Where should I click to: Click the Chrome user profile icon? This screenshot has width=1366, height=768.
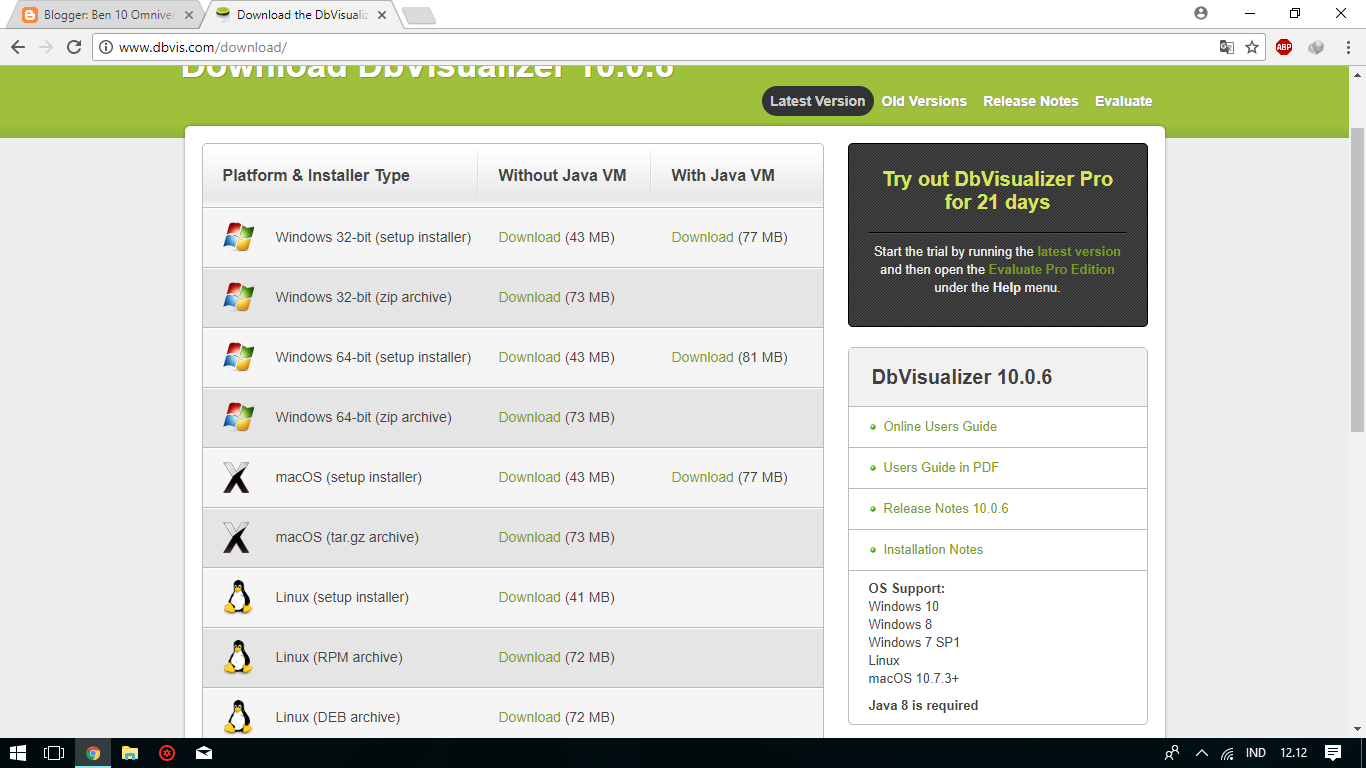point(1201,13)
